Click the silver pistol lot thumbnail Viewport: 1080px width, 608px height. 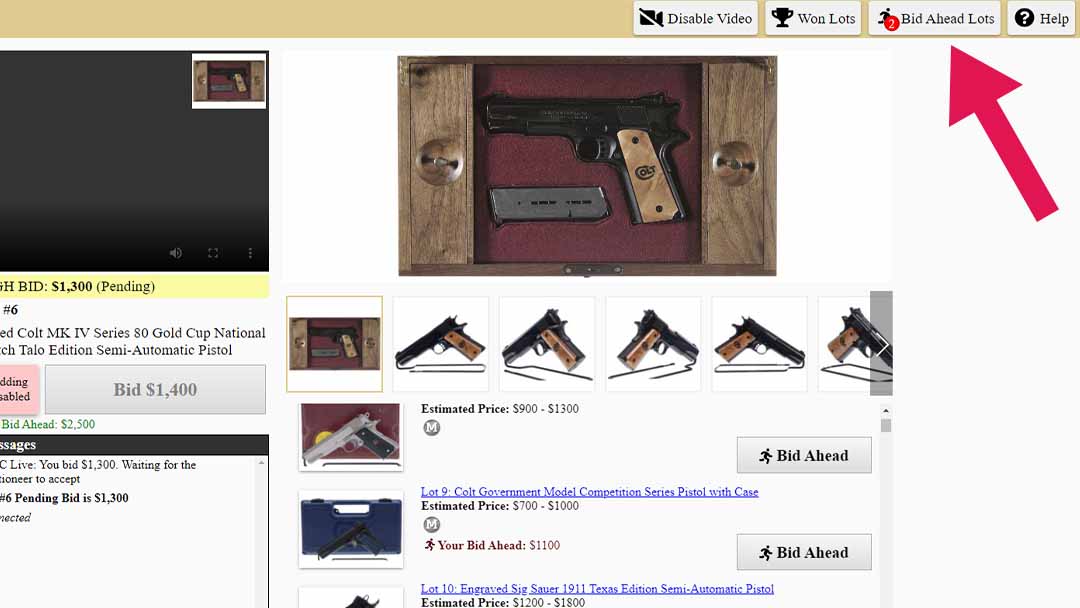point(351,437)
